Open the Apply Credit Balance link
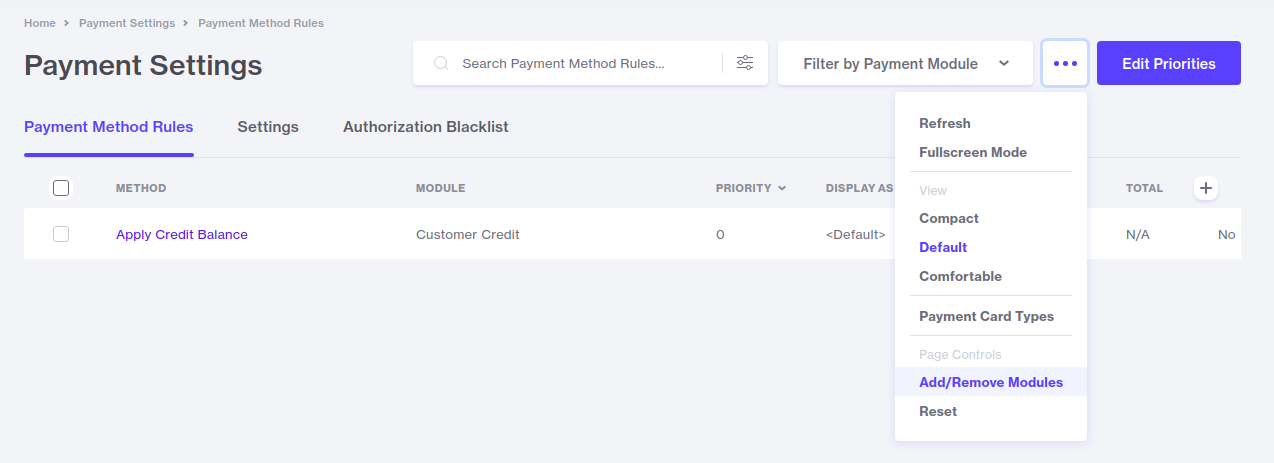1274x463 pixels. click(x=182, y=234)
